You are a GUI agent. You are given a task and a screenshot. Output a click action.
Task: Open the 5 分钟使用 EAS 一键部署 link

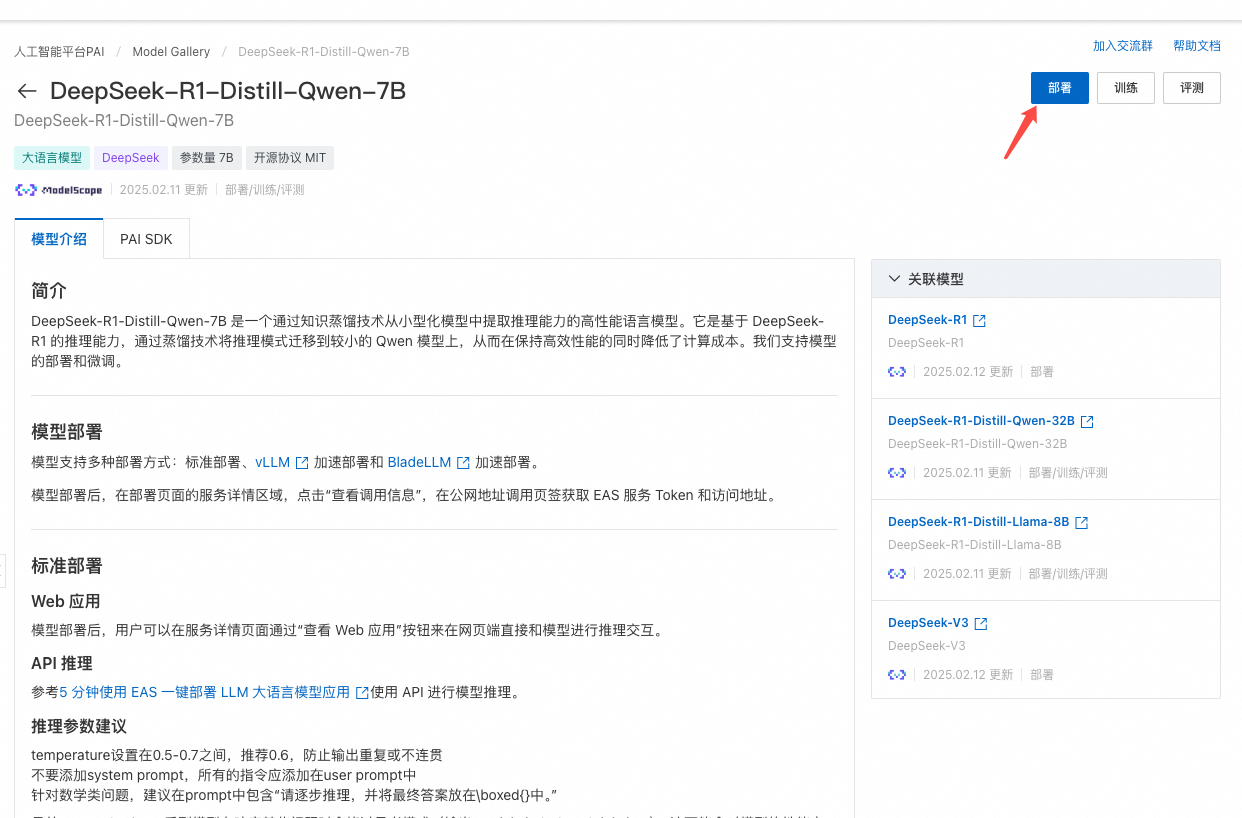205,692
